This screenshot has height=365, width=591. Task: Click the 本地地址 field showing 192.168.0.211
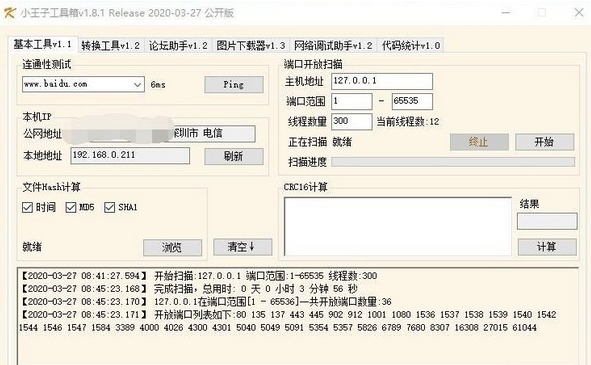130,155
